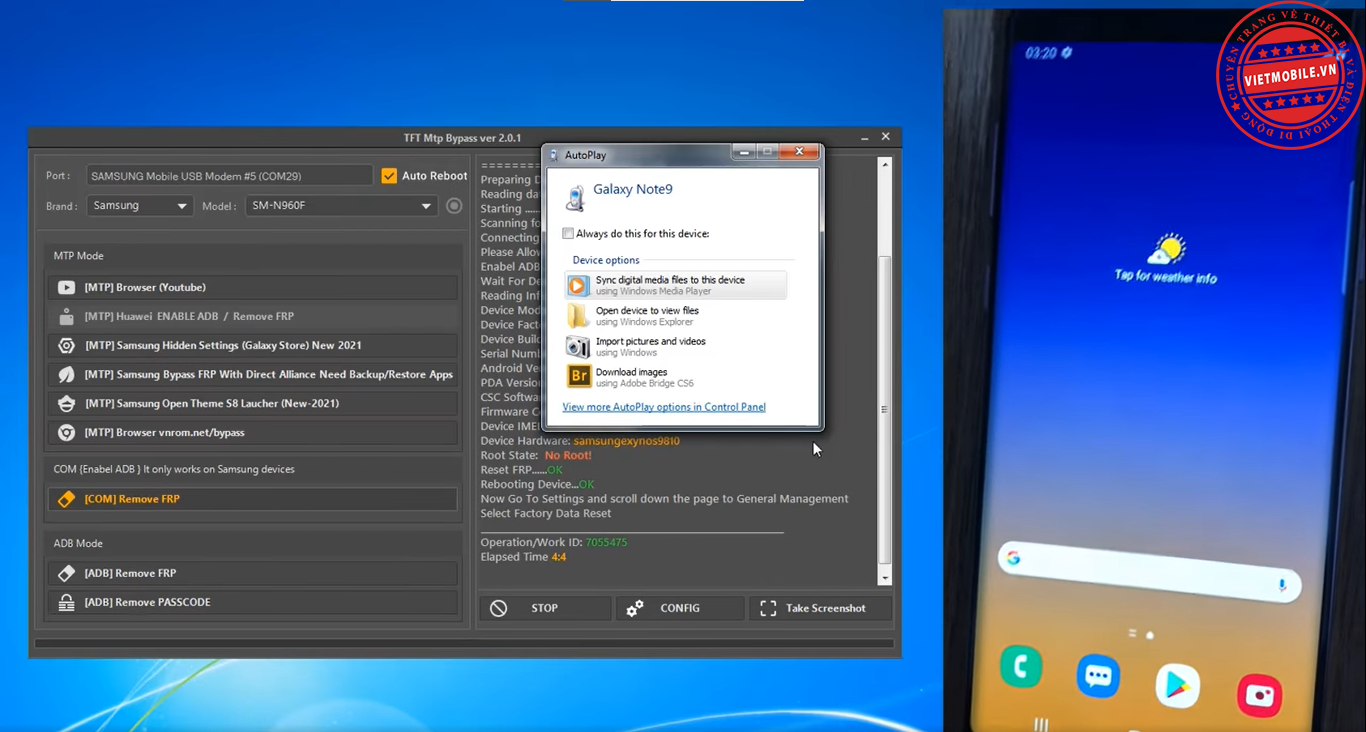This screenshot has width=1366, height=732.
Task: Open the Model SM-N960F dropdown
Action: click(x=341, y=206)
